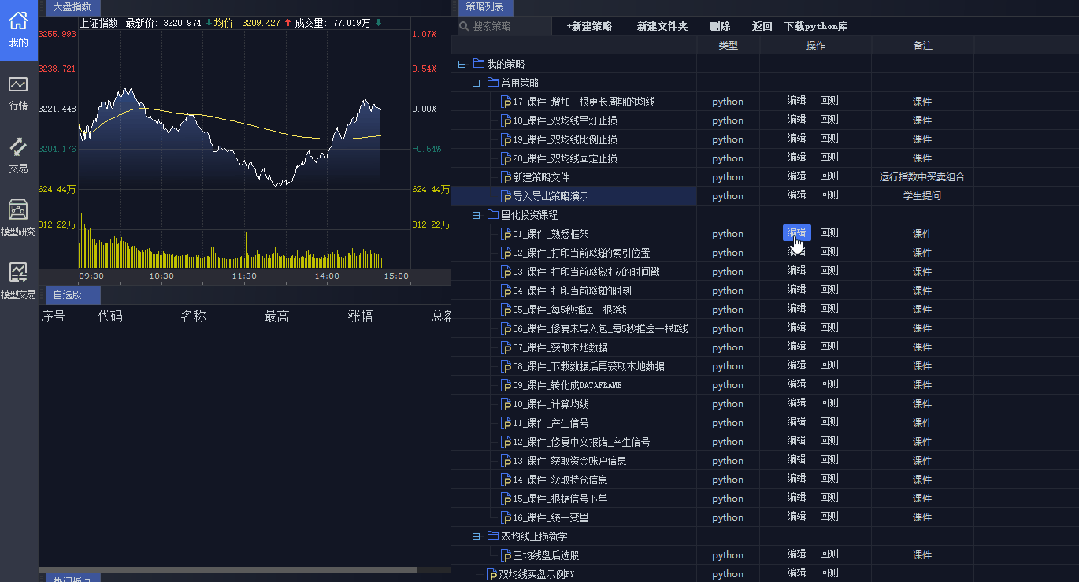
Task: Click the 返回 button
Action: [762, 26]
